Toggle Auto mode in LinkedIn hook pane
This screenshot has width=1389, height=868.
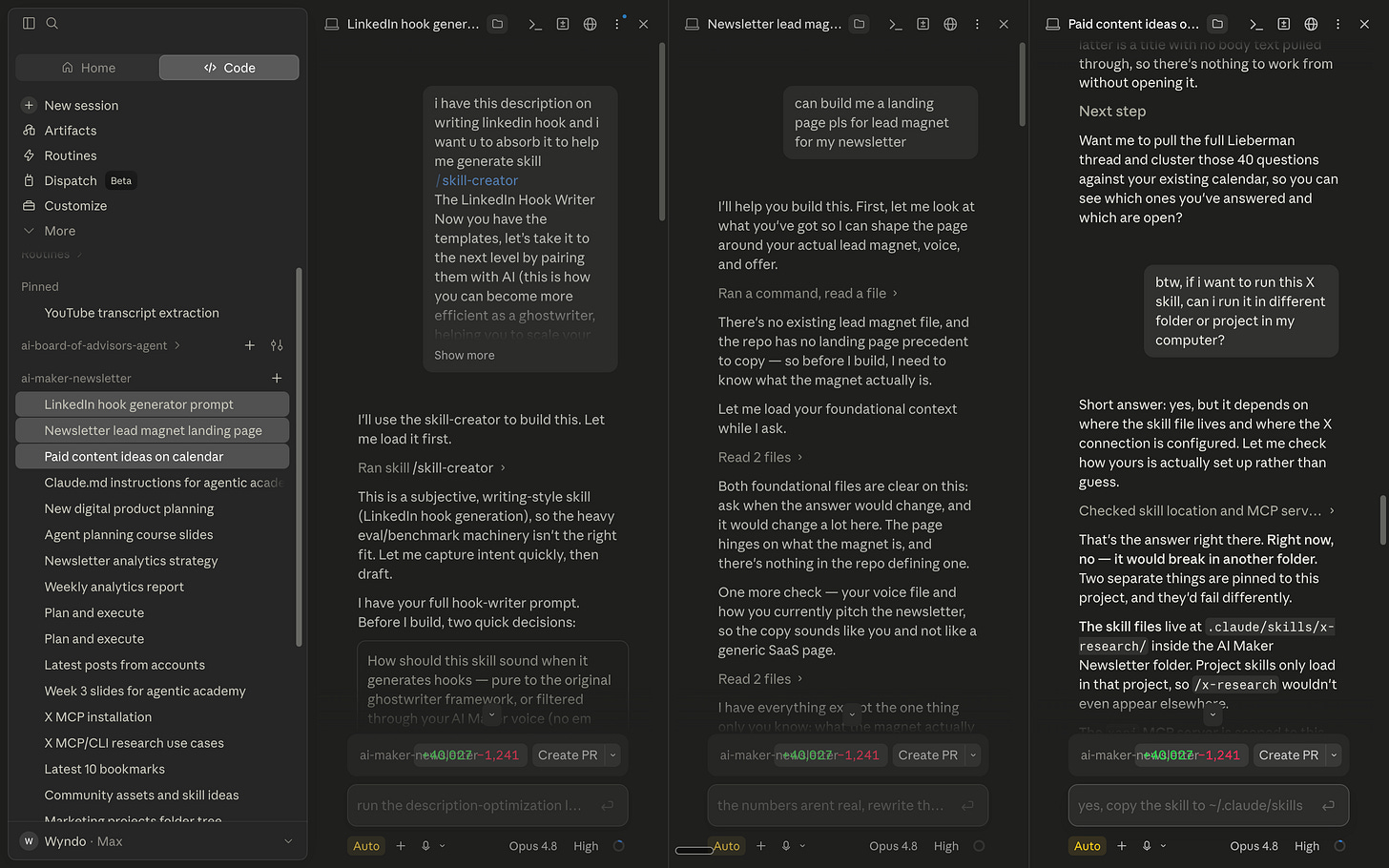(366, 845)
